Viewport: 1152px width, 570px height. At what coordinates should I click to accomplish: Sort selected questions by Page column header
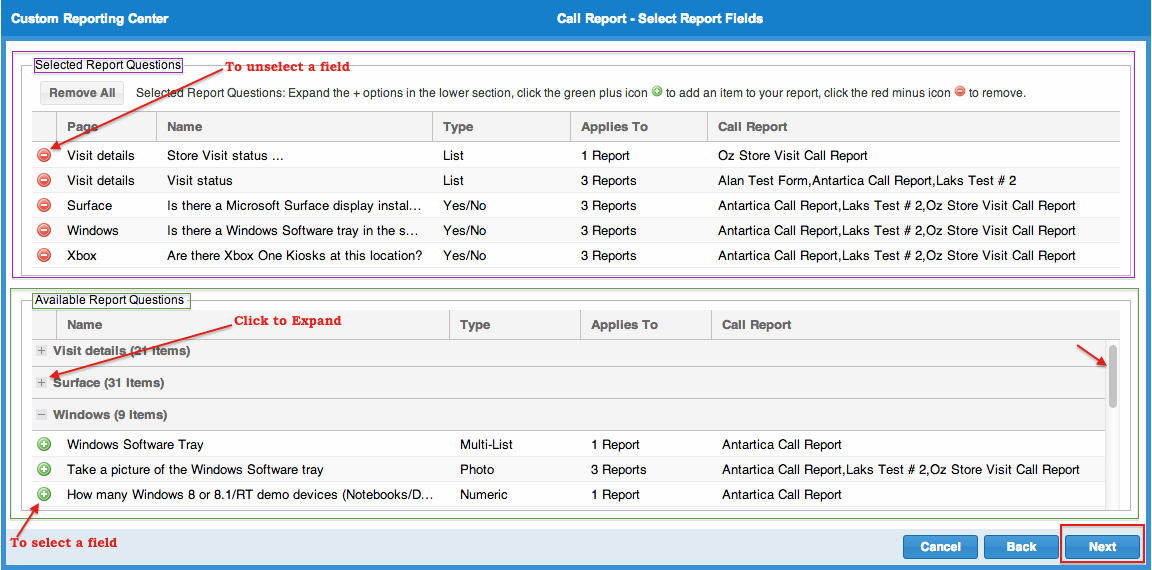(82, 127)
